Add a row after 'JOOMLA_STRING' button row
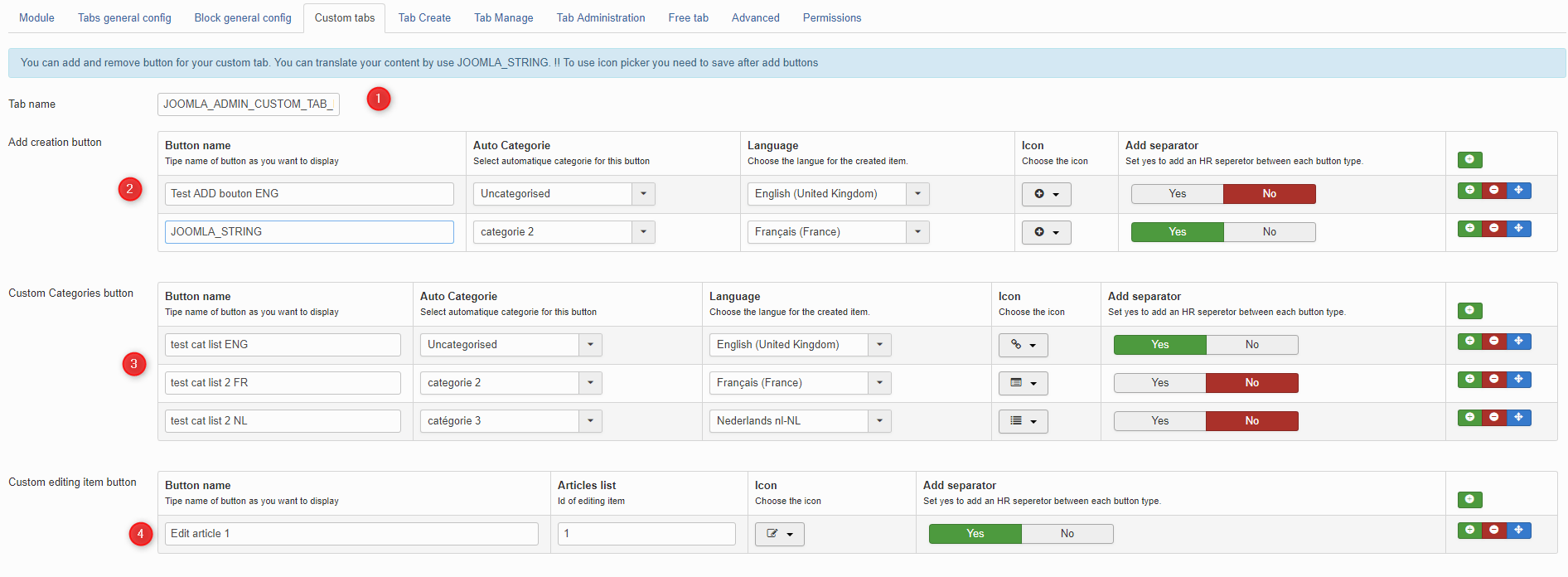The image size is (1568, 577). pyautogui.click(x=1469, y=229)
